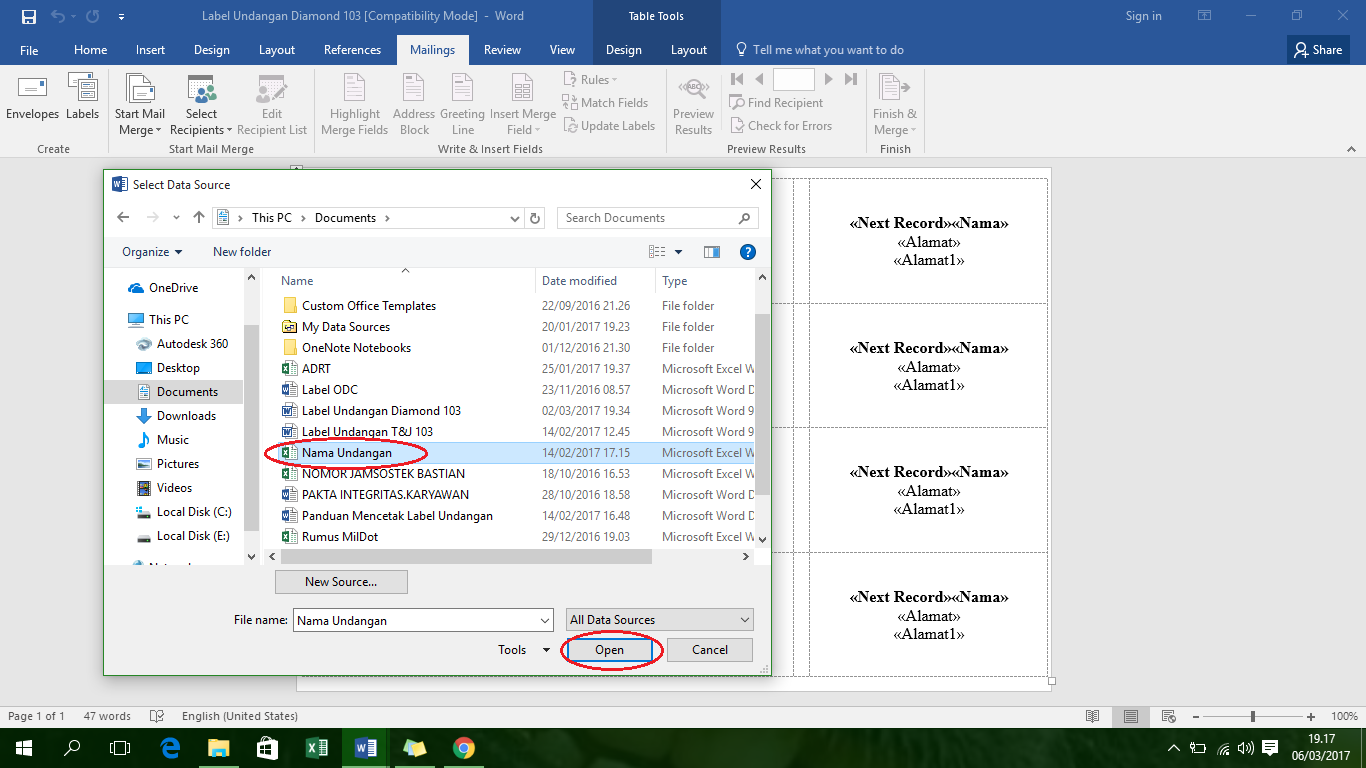Switch to Print Layout view icon
1366x768 pixels.
coord(1131,717)
